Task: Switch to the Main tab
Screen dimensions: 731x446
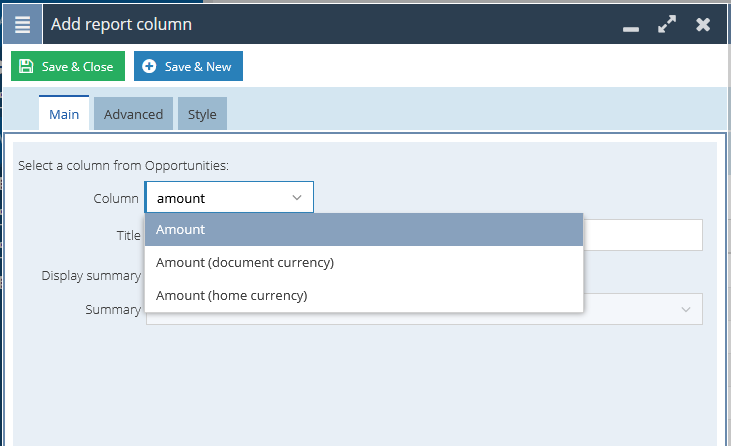Action: point(64,114)
